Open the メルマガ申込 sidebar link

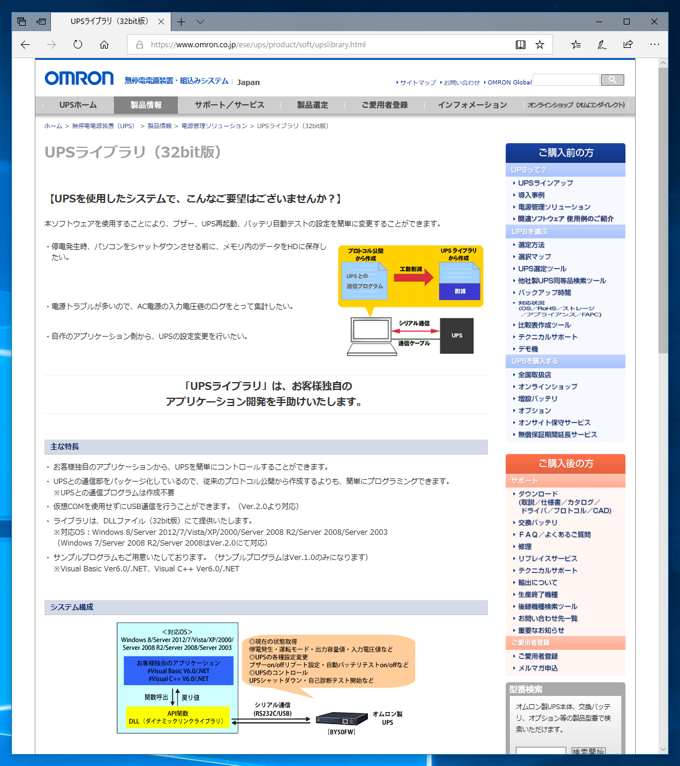(x=538, y=668)
